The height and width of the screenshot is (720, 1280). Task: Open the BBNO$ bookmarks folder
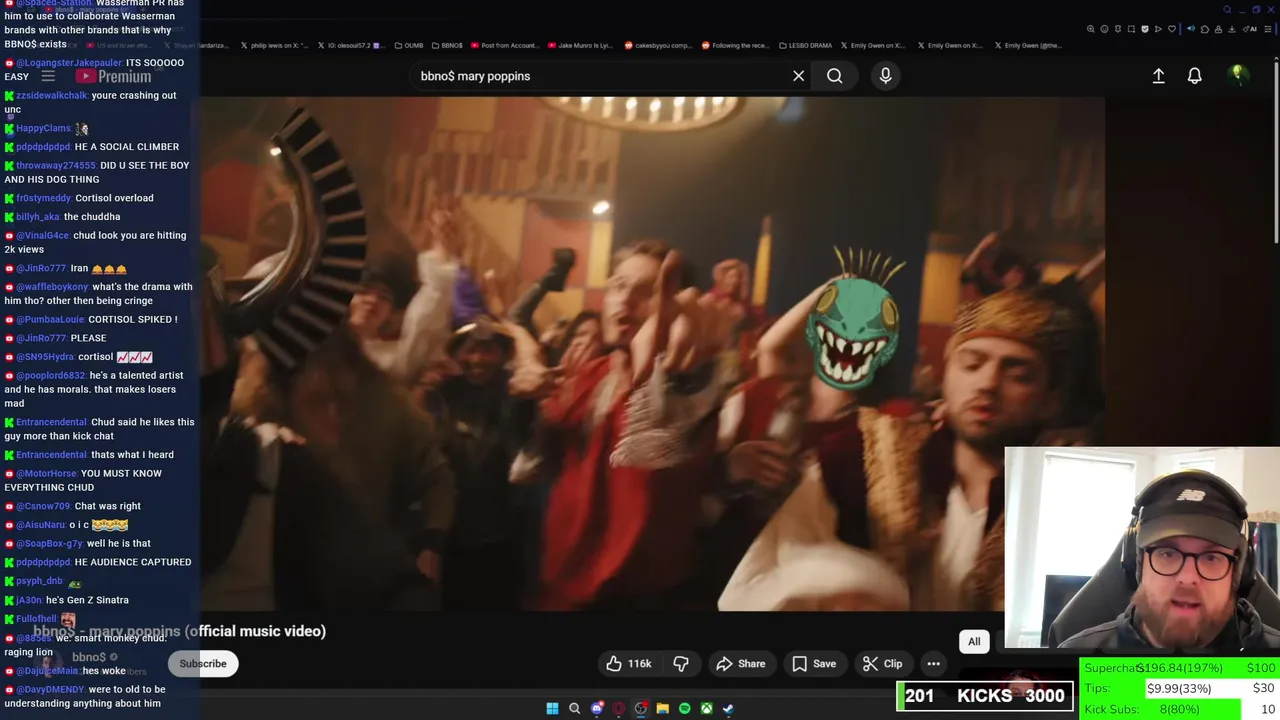446,45
